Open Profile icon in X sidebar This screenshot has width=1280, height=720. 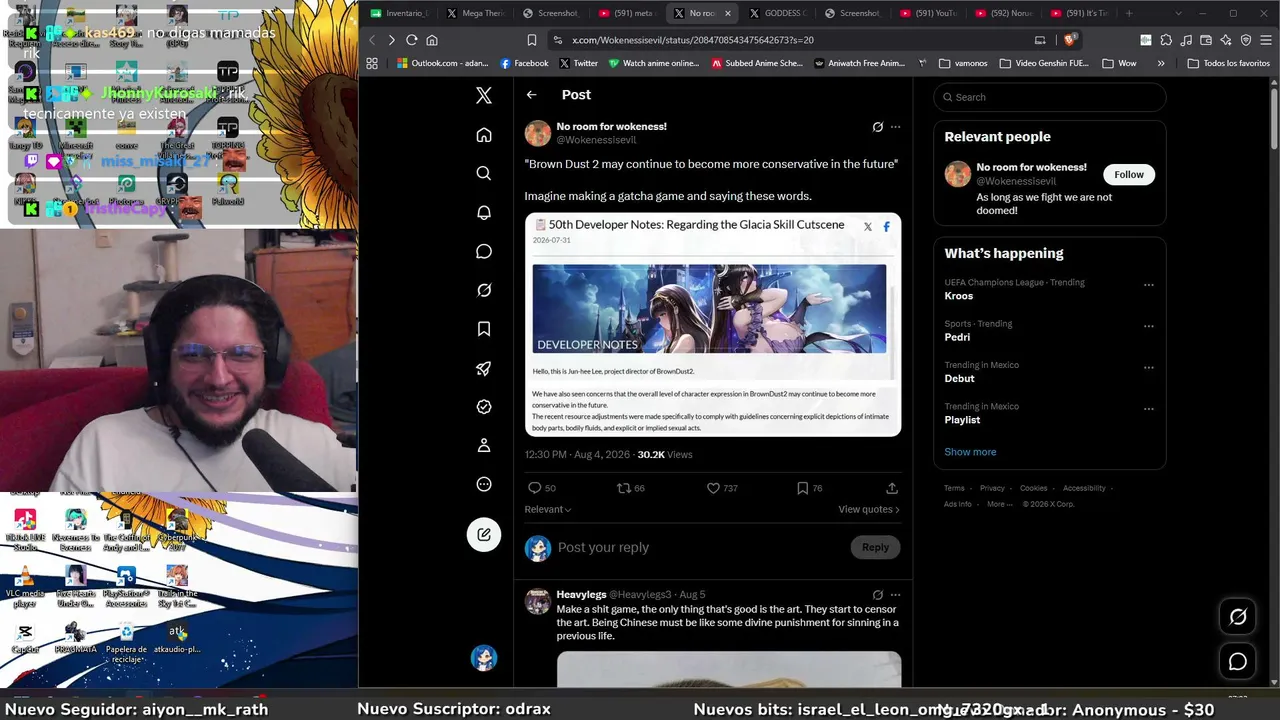point(484,445)
